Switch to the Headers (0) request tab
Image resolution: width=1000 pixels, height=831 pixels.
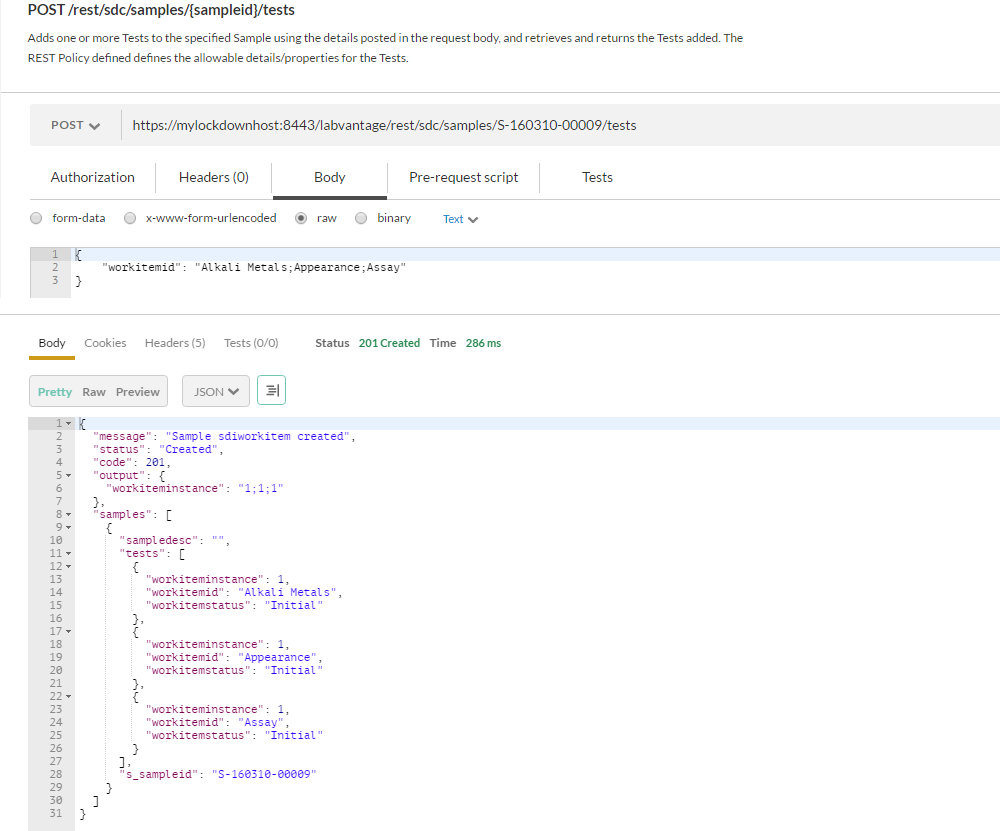(x=214, y=177)
